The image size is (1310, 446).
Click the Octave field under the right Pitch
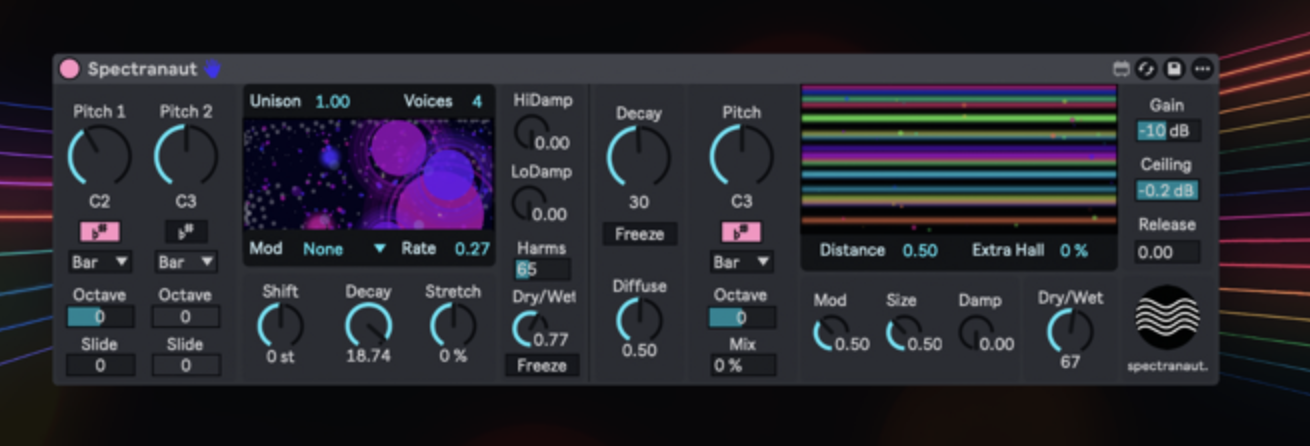point(742,318)
